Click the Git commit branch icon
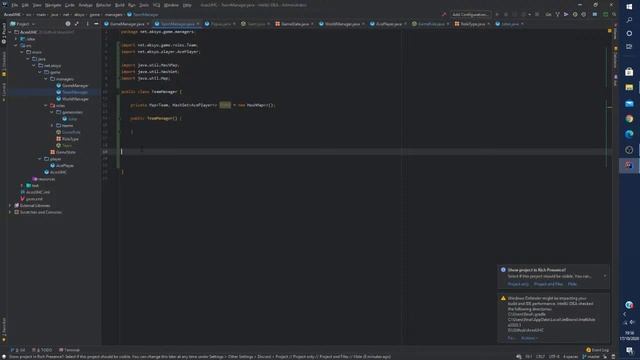 click(x=557, y=14)
